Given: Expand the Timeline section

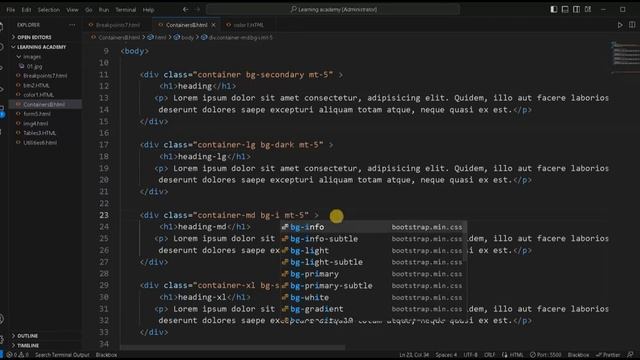Looking at the screenshot, I should 28,345.
